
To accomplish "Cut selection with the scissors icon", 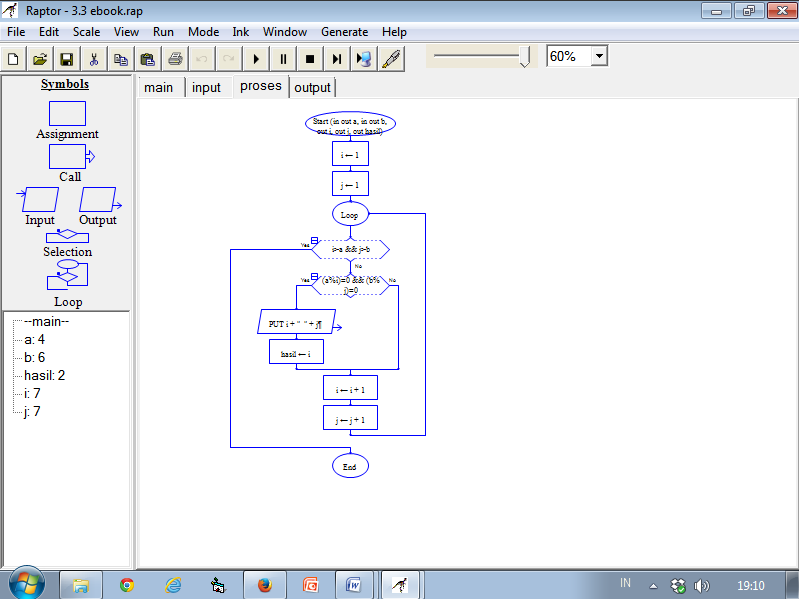I will pos(94,59).
